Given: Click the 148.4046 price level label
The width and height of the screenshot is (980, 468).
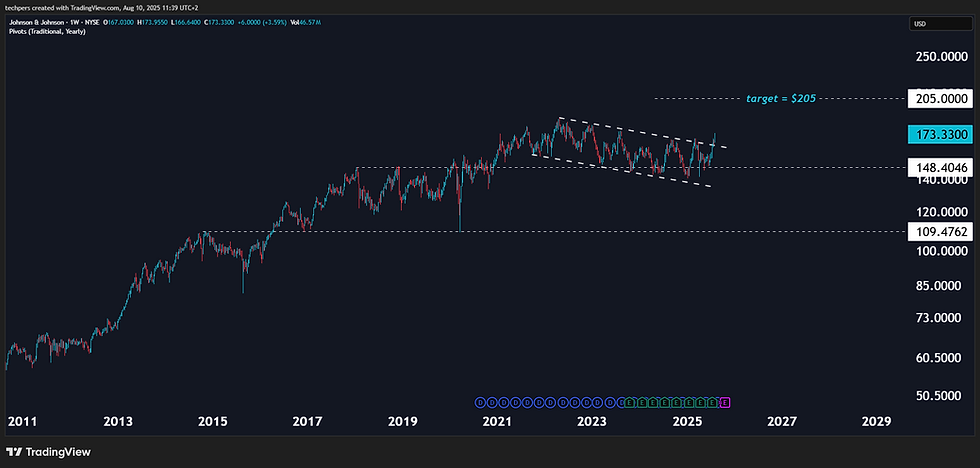Looking at the screenshot, I should click(941, 168).
